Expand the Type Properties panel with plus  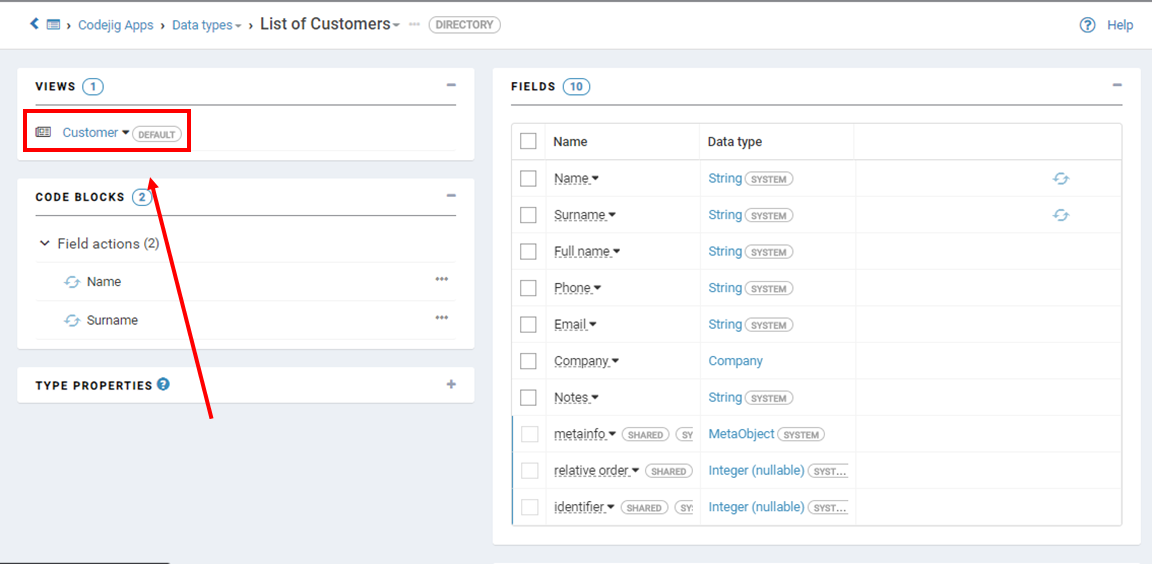coord(451,384)
